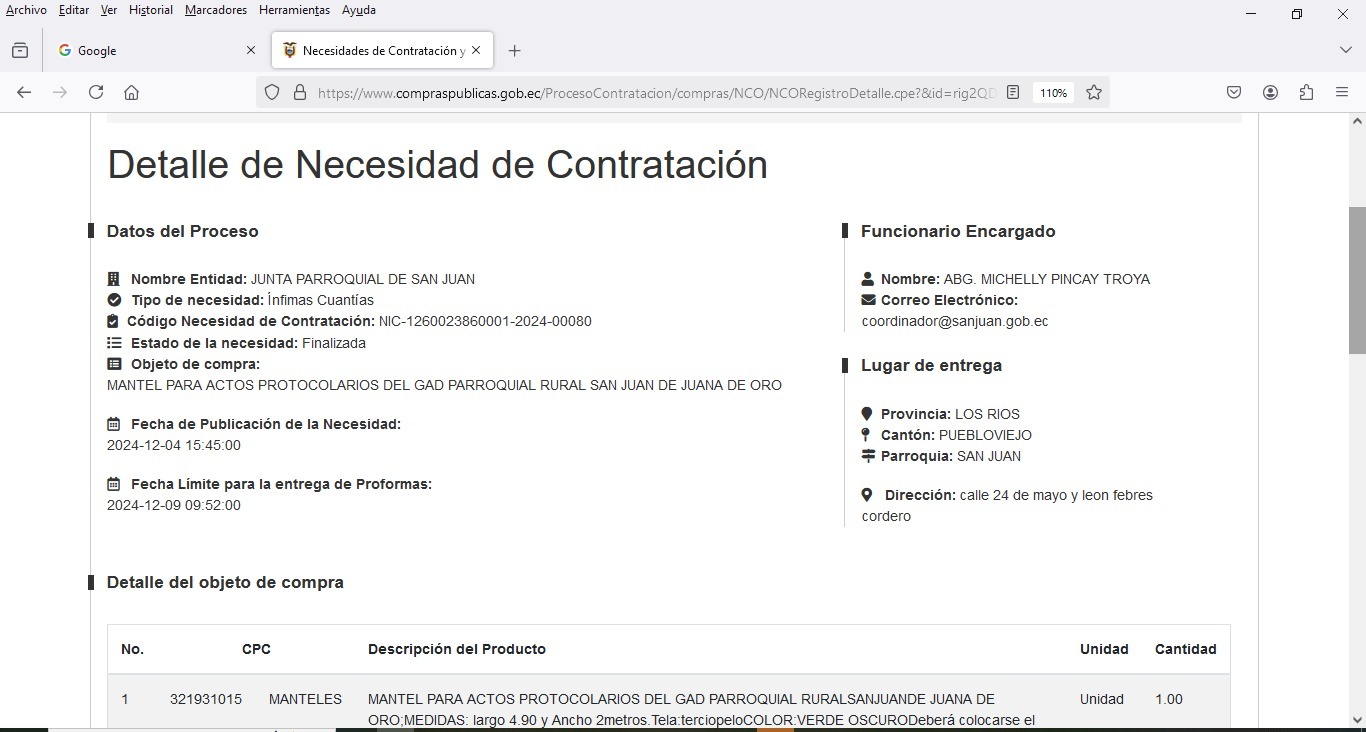Click the 110% zoom level indicator
1366x732 pixels.
click(x=1053, y=92)
